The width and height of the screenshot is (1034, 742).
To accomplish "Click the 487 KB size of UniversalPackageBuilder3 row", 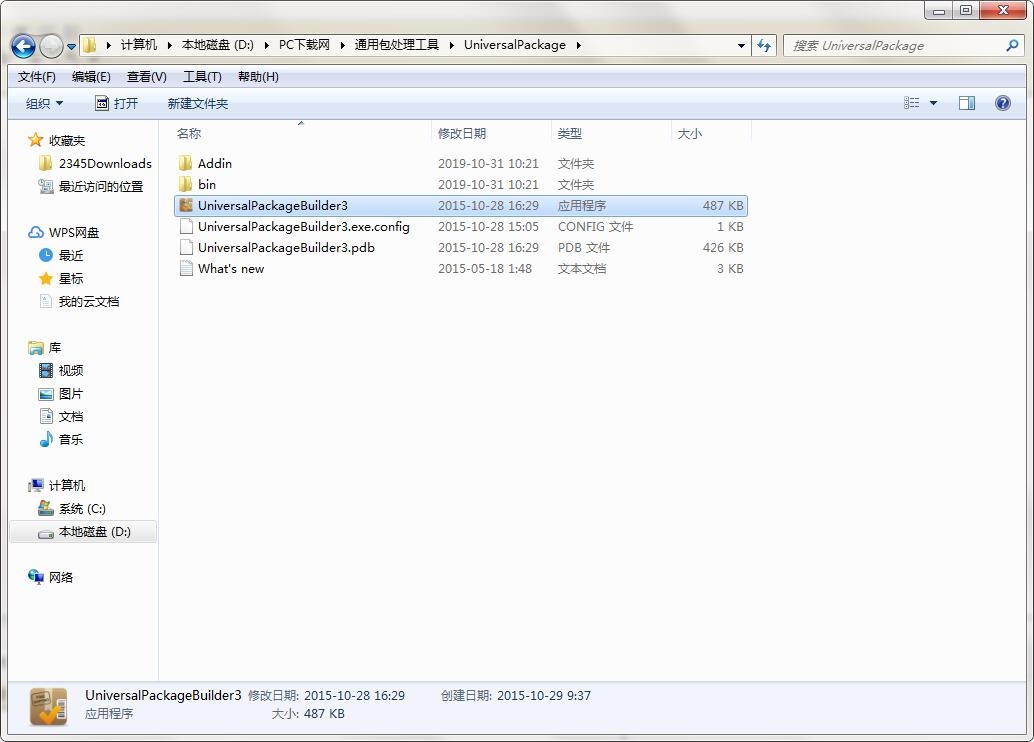I will pyautogui.click(x=723, y=205).
